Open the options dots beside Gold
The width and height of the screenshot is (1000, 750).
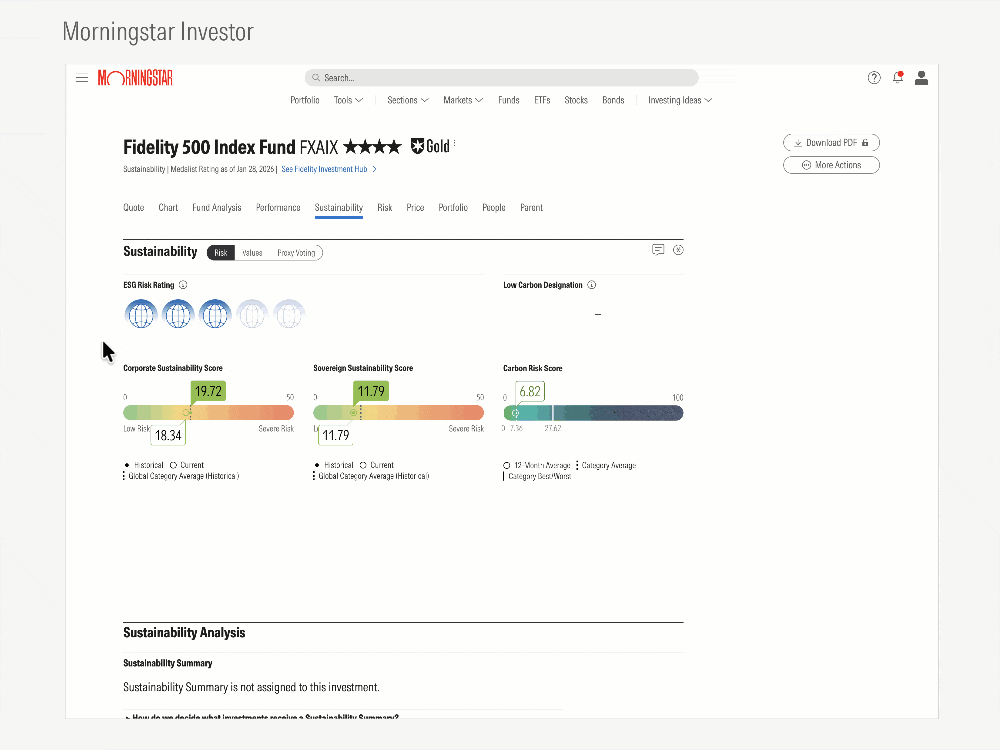[x=454, y=145]
